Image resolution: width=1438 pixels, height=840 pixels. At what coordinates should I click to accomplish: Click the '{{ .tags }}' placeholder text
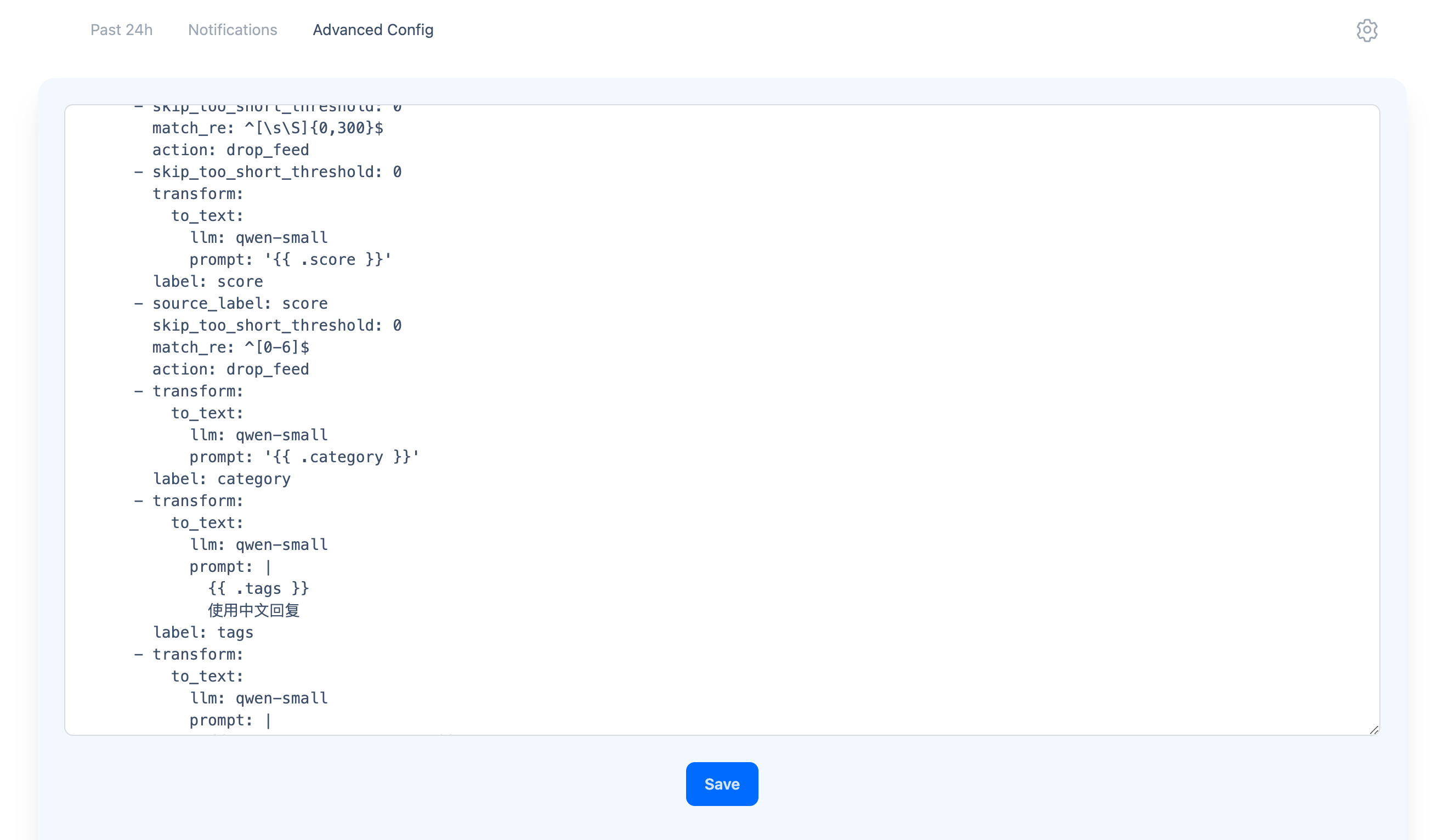258,588
